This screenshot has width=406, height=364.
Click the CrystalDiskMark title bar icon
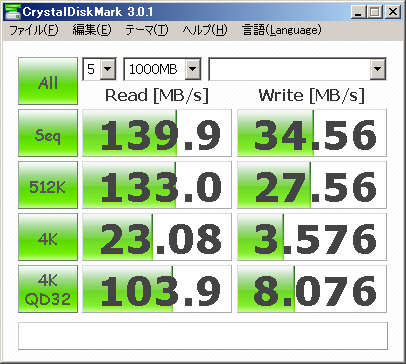point(12,12)
